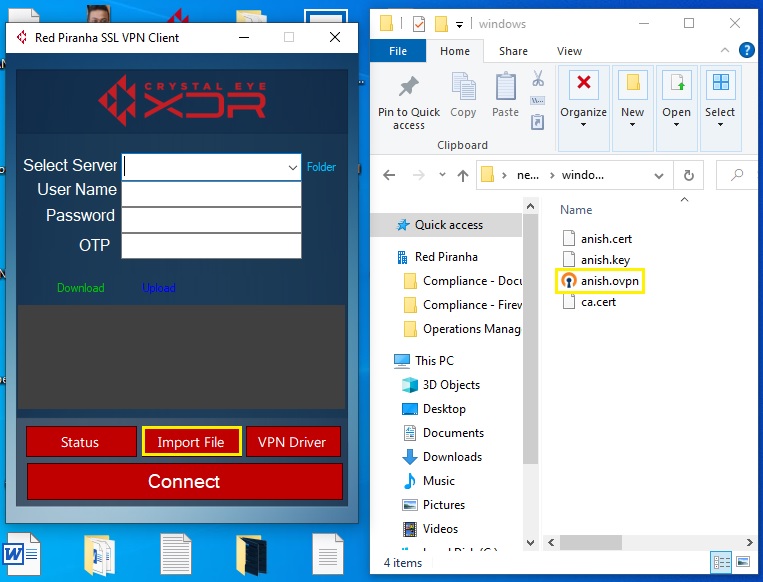Click the horizontal scrollbar thumb in file list
The image size is (763, 582).
point(590,542)
